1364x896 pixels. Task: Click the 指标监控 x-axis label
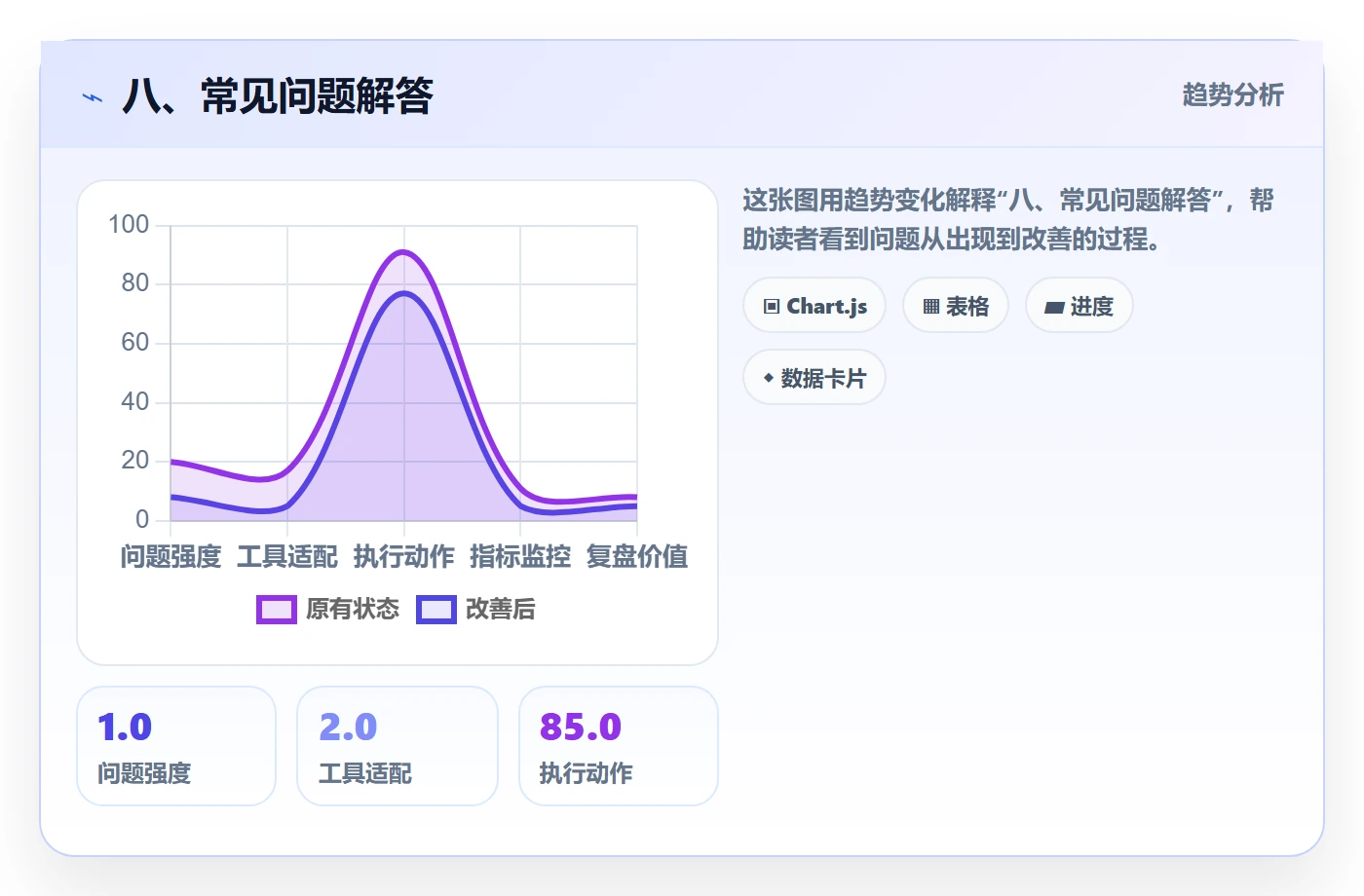click(x=520, y=557)
